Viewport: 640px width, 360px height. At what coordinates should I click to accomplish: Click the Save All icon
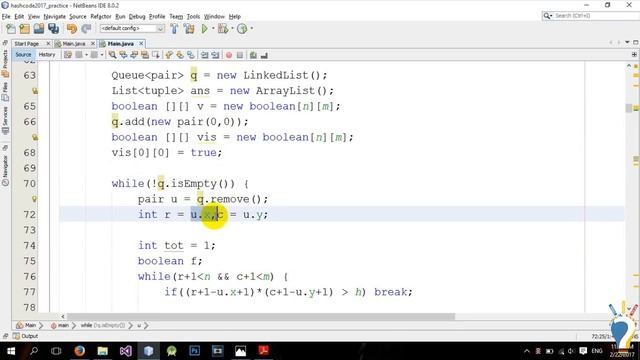tap(53, 29)
